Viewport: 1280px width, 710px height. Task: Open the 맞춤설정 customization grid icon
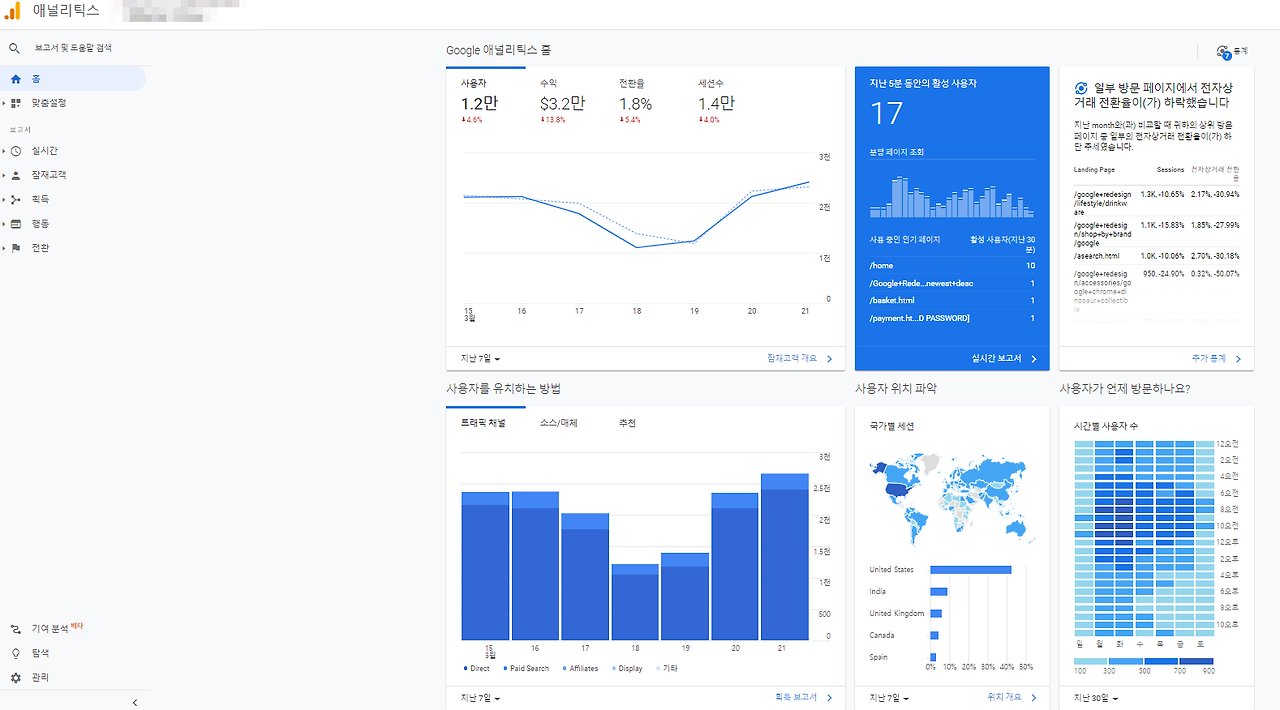point(15,103)
